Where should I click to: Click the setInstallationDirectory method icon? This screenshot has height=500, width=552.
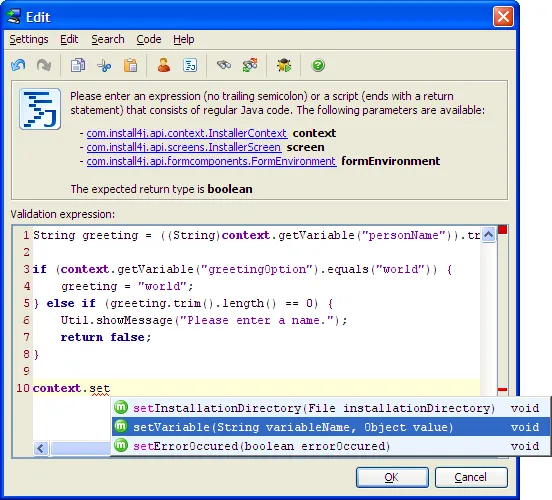tap(121, 407)
